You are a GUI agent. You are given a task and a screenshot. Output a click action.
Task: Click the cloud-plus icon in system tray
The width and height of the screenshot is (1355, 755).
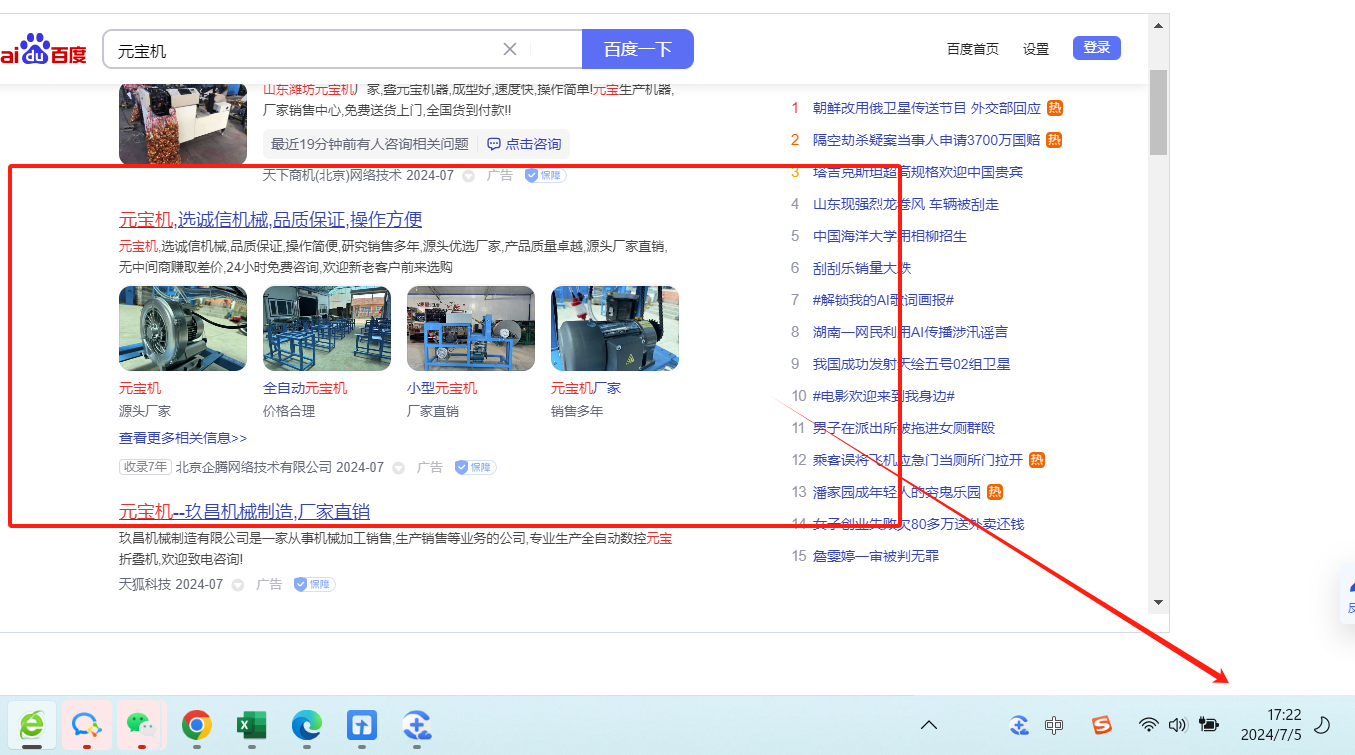(1019, 725)
